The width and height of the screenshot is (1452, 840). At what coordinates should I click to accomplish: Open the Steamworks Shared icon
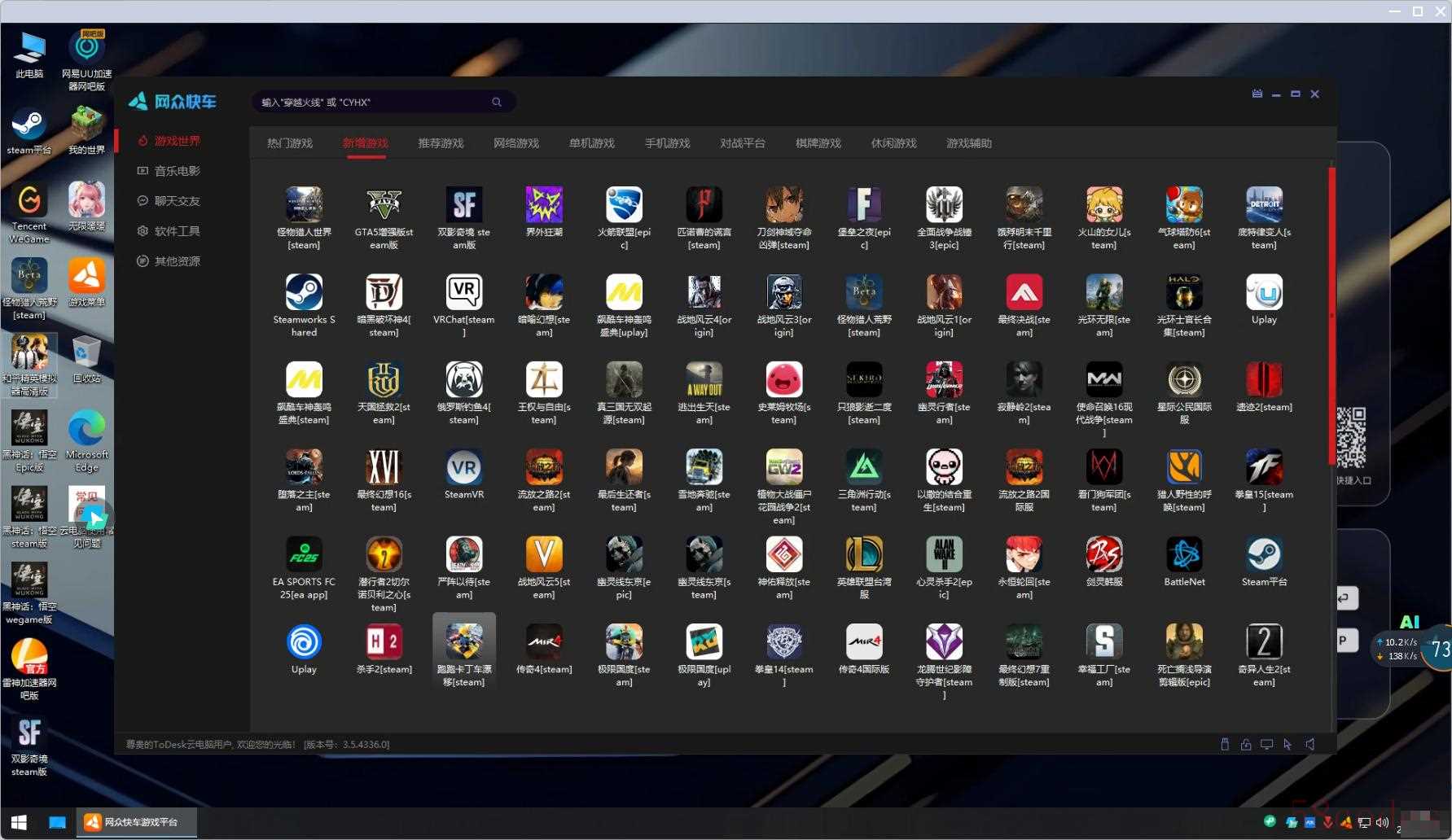click(304, 293)
